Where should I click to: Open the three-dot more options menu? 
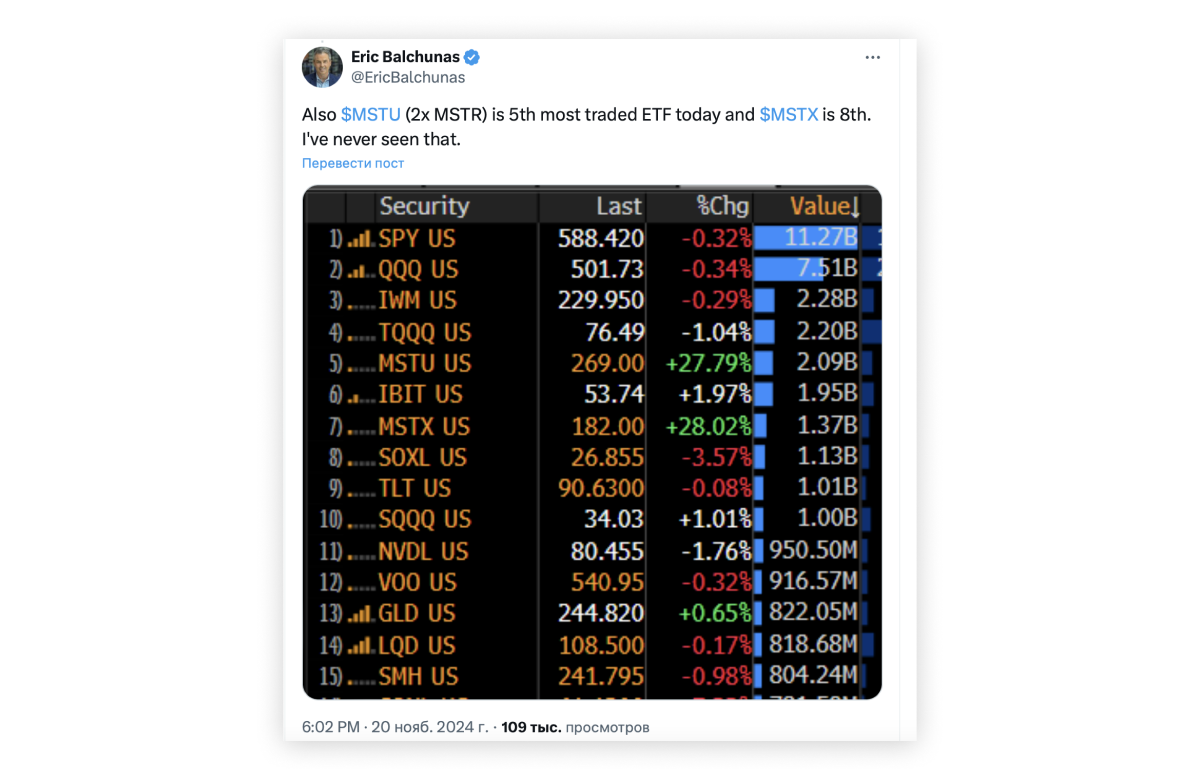tap(873, 58)
